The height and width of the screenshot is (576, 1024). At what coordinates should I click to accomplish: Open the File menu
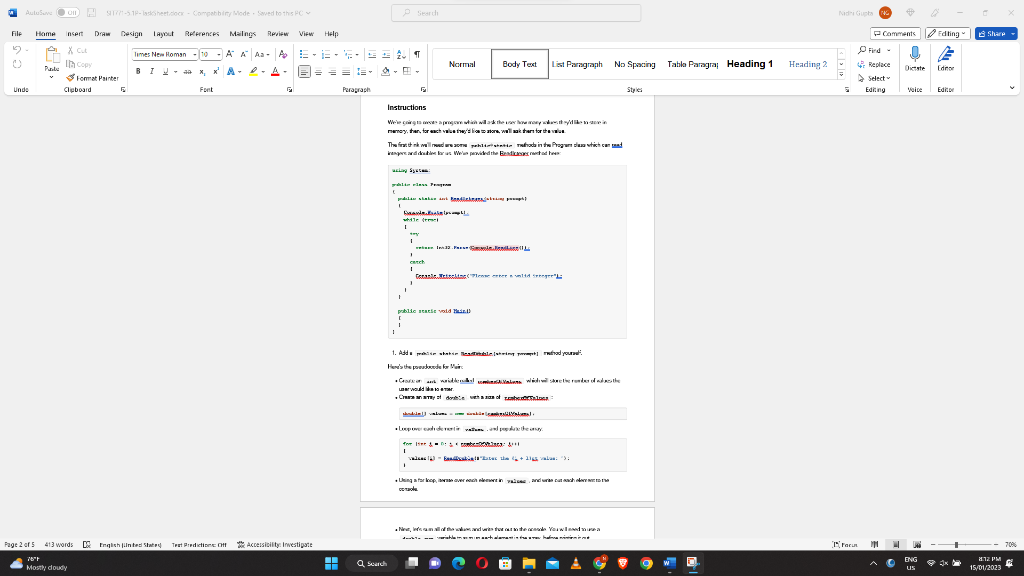tap(16, 33)
